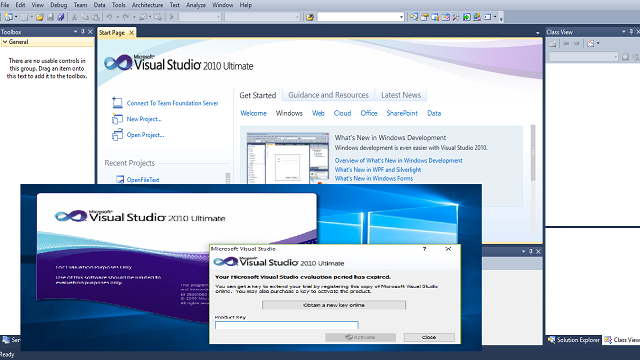Viewport: 640px width, 360px height.
Task: Open the document tab list dropdown arrow
Action: click(x=538, y=33)
